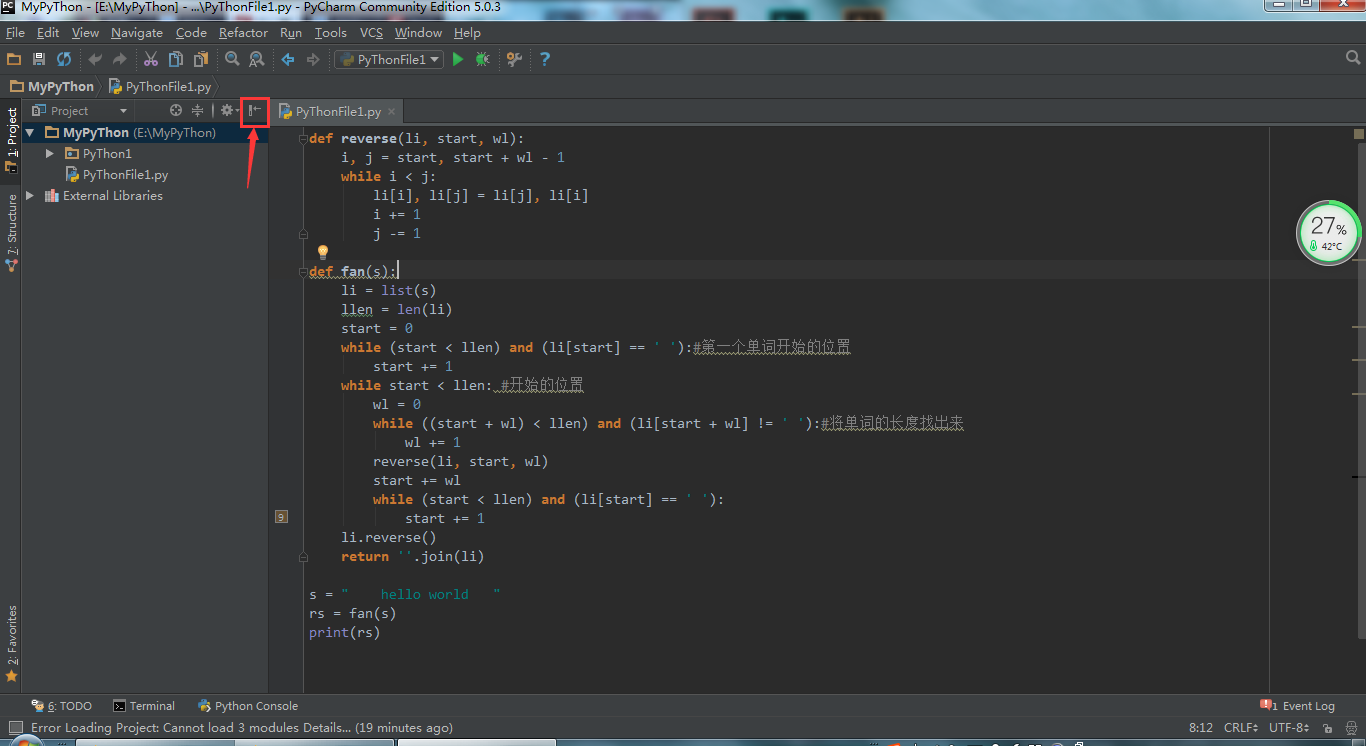Open Settings with the wrench icon
The height and width of the screenshot is (746, 1366).
pyautogui.click(x=514, y=59)
